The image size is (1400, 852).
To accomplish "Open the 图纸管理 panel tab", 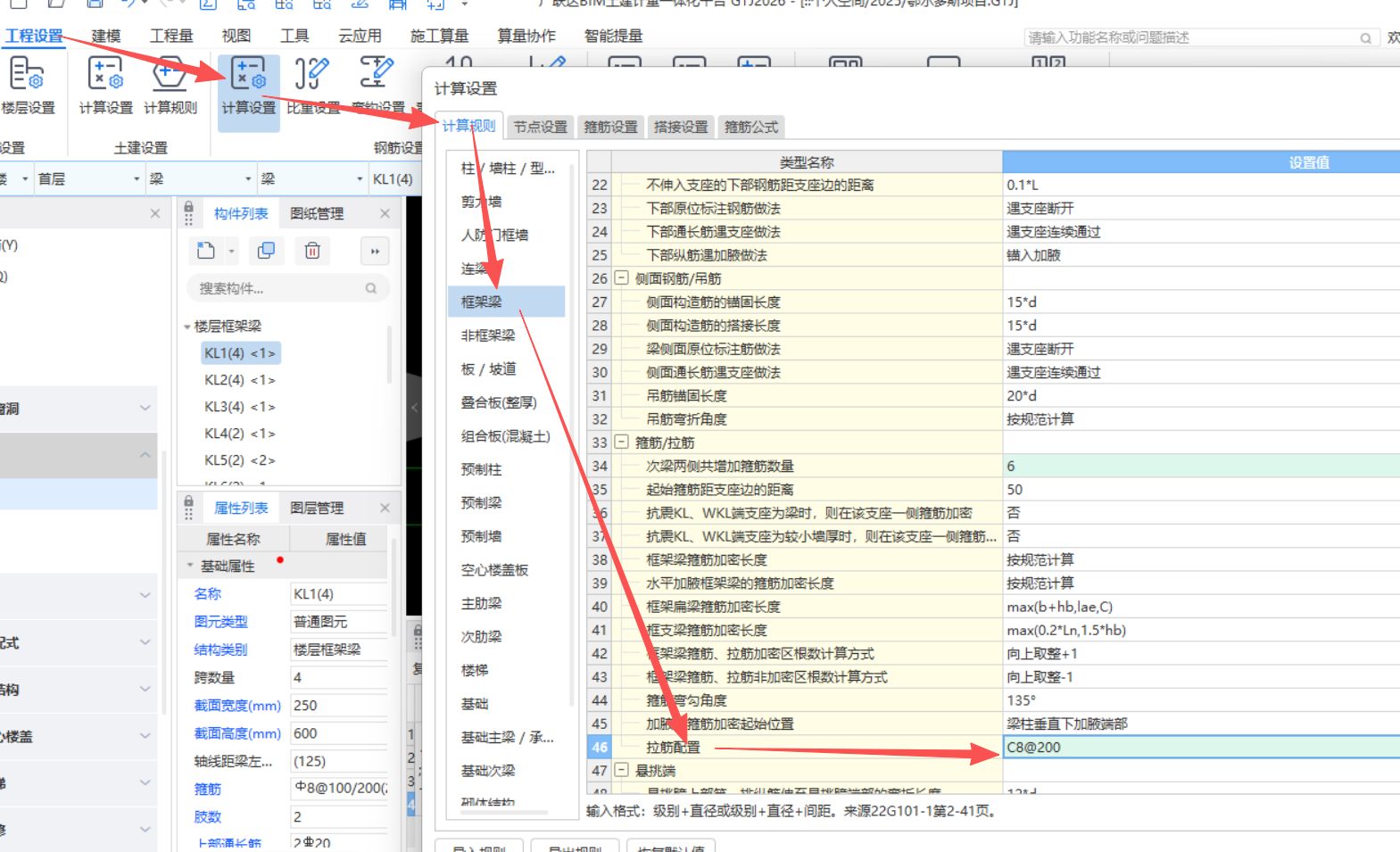I will pyautogui.click(x=317, y=213).
